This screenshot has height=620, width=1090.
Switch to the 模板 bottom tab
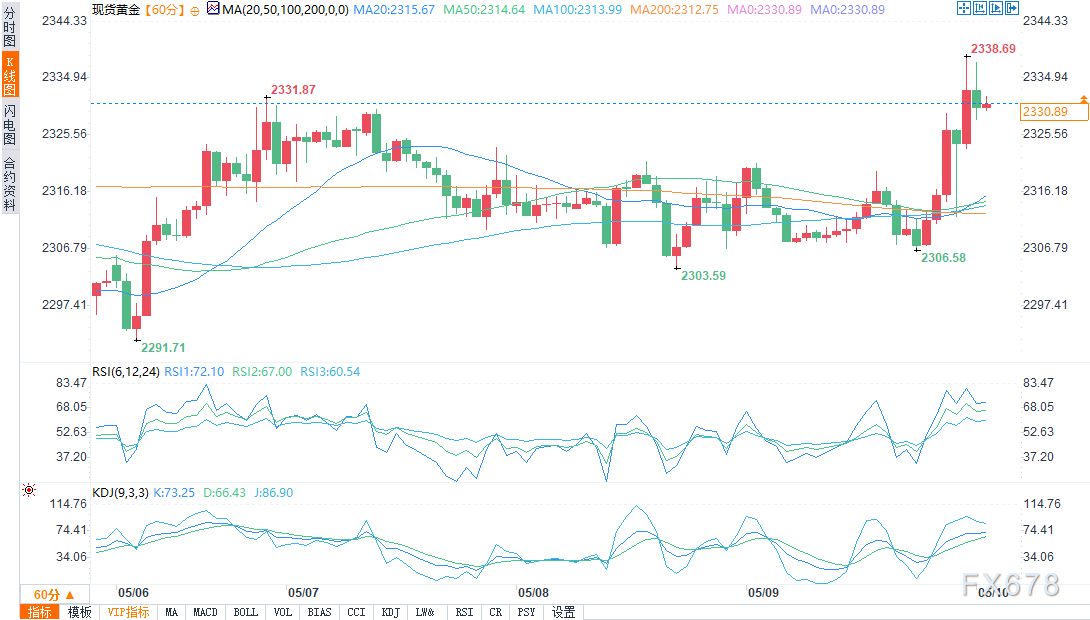pos(79,612)
